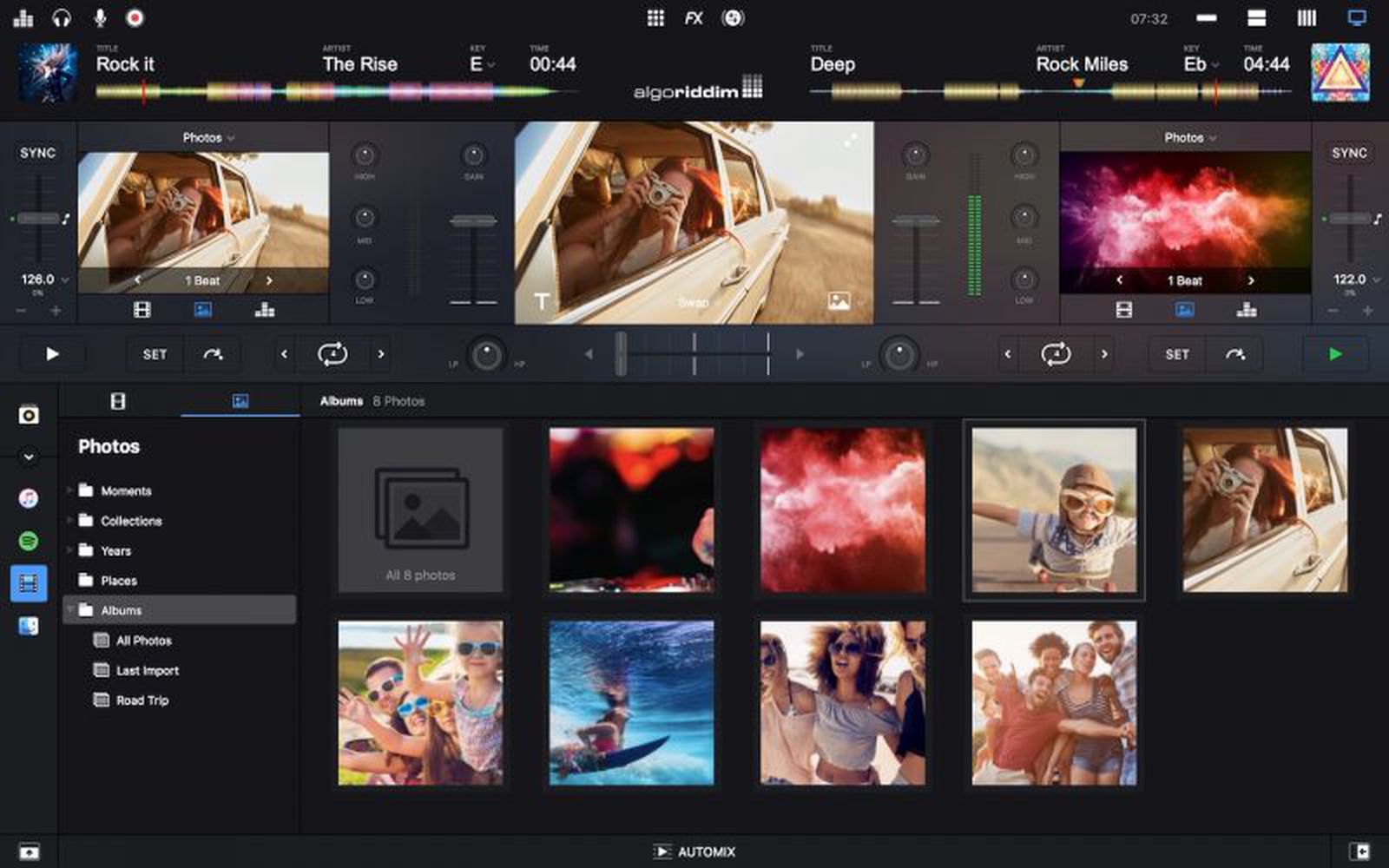Image resolution: width=1389 pixels, height=868 pixels.
Task: Open the sampler grid icon next to FX
Action: point(655,16)
